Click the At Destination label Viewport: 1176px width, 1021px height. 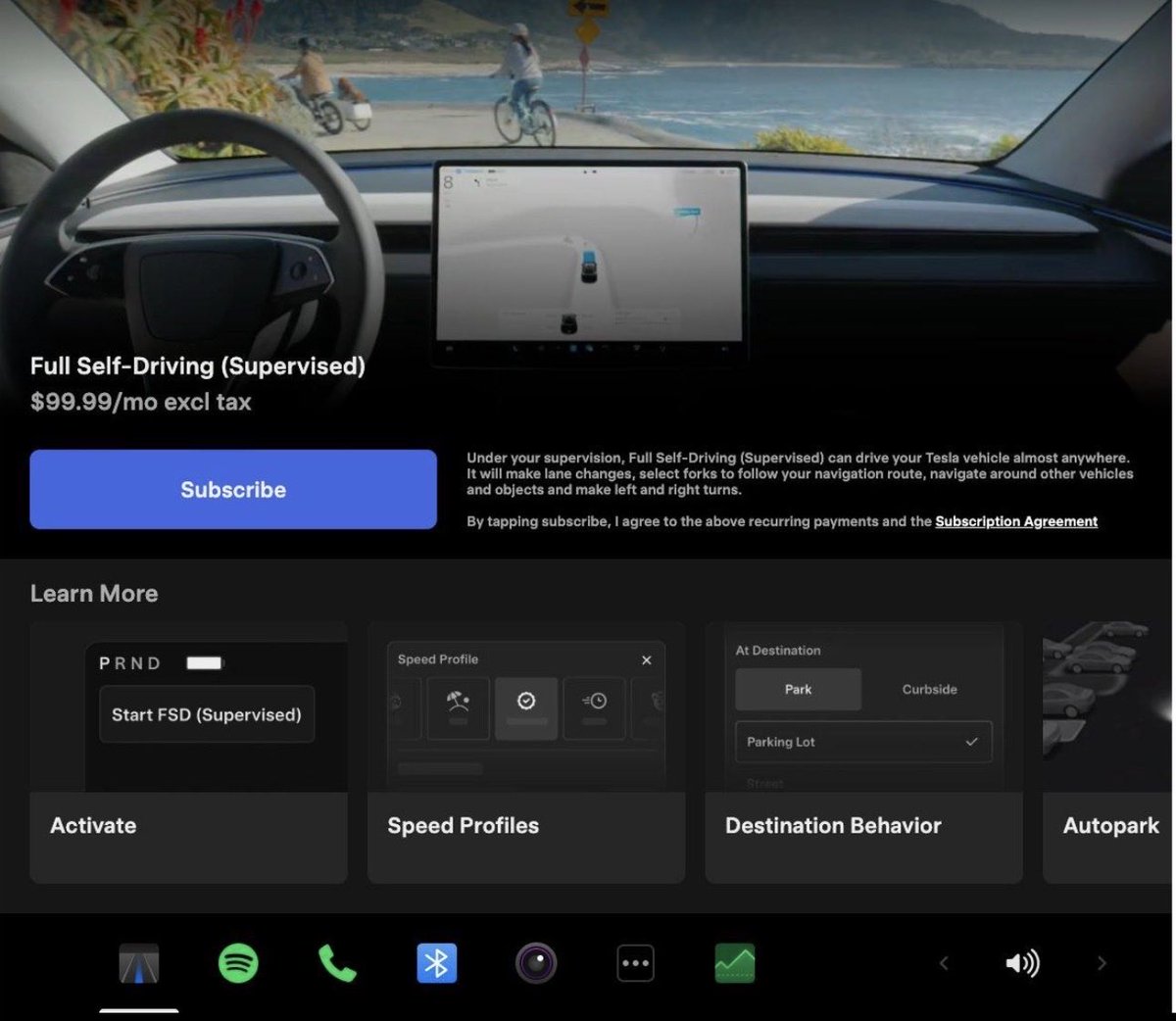778,651
